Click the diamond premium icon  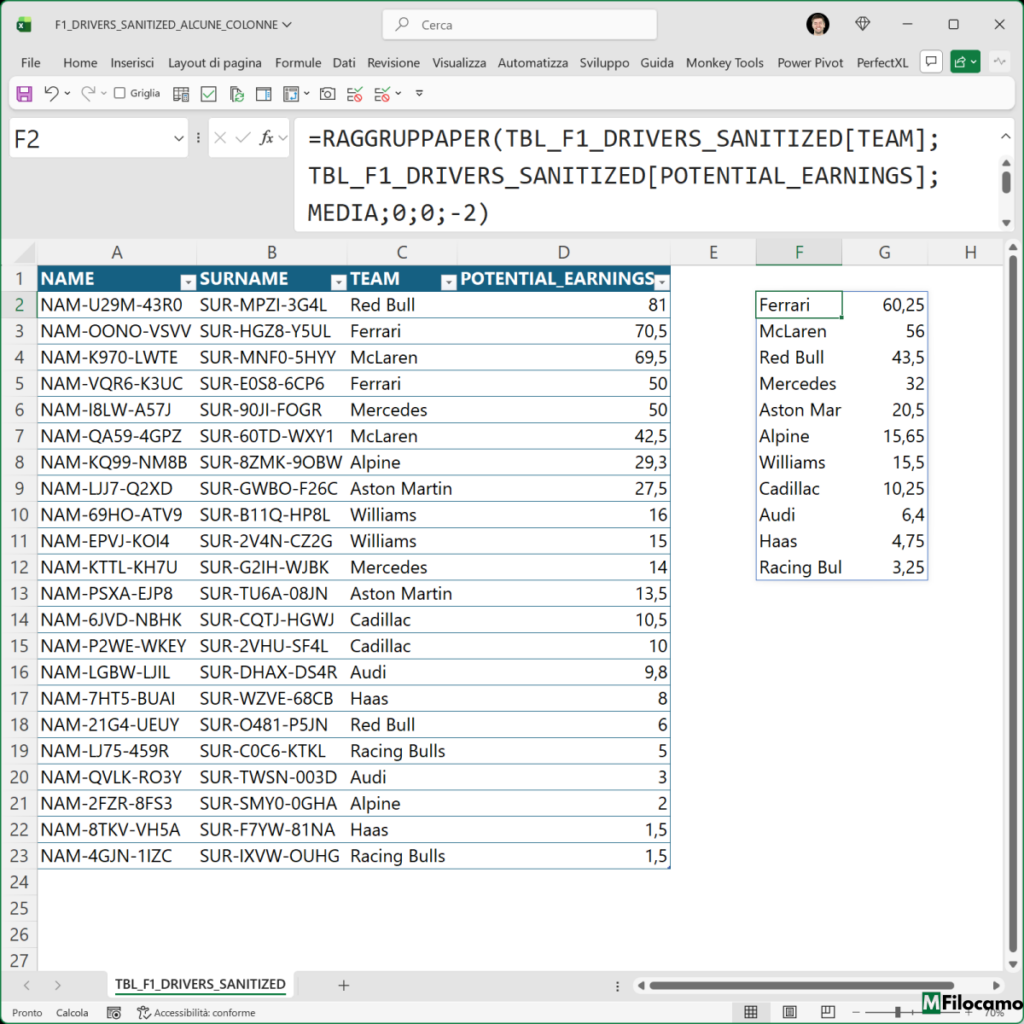pyautogui.click(x=863, y=24)
